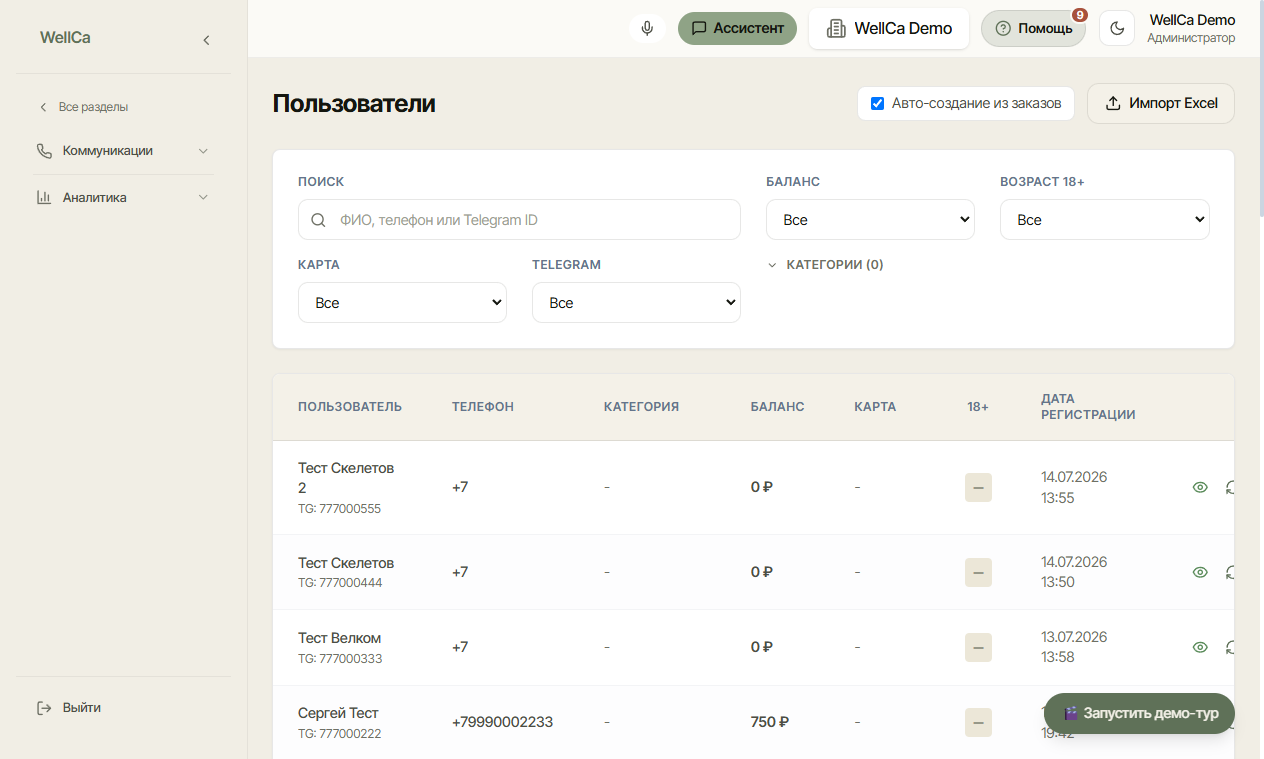The width and height of the screenshot is (1264, 759).
Task: Click the КАТЕГОРИЯ column header
Action: 641,407
